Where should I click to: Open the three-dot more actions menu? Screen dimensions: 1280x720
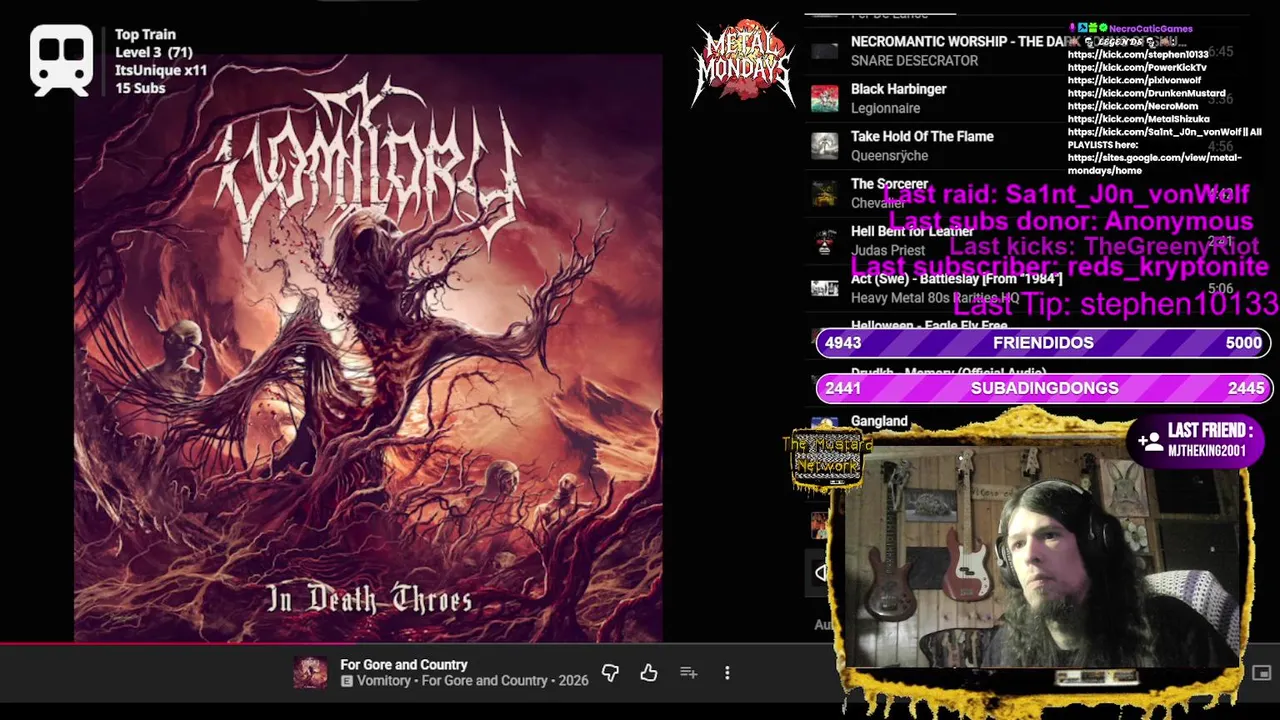click(x=727, y=673)
